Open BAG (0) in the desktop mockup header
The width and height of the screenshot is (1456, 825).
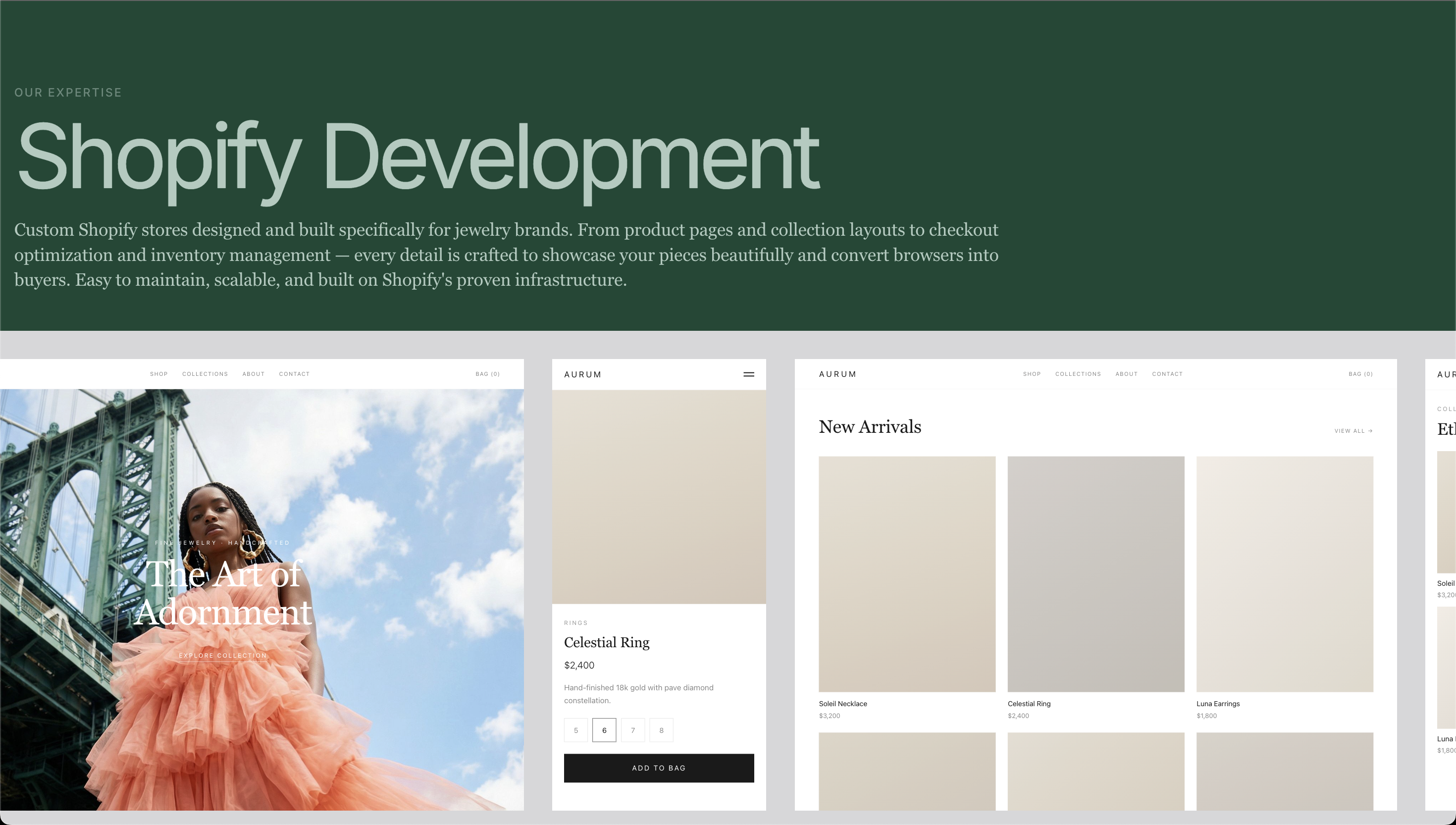click(x=1360, y=374)
